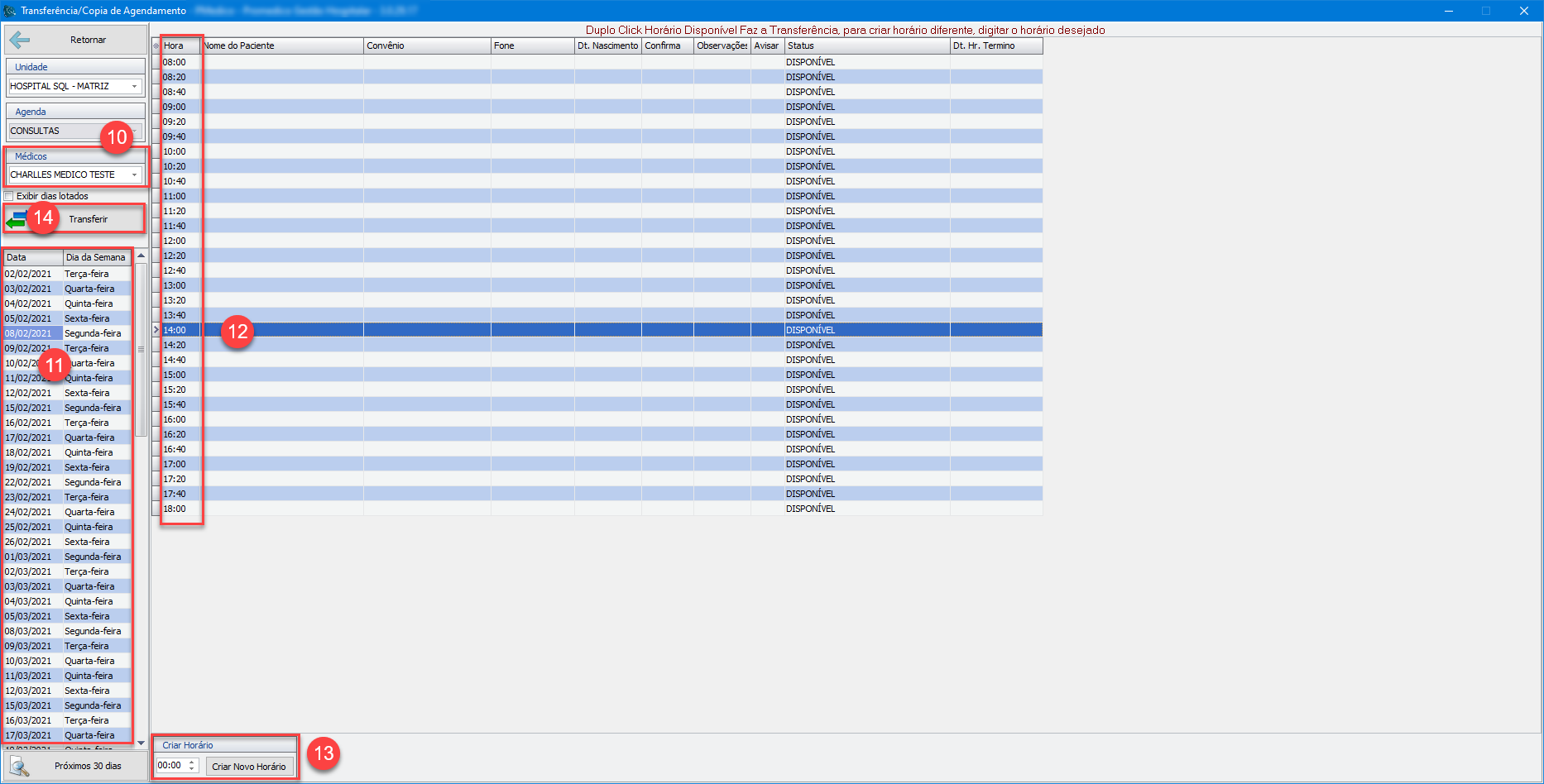This screenshot has height=784, width=1544.
Task: Increase time with the Criar Horário spinner
Action: coord(192,762)
